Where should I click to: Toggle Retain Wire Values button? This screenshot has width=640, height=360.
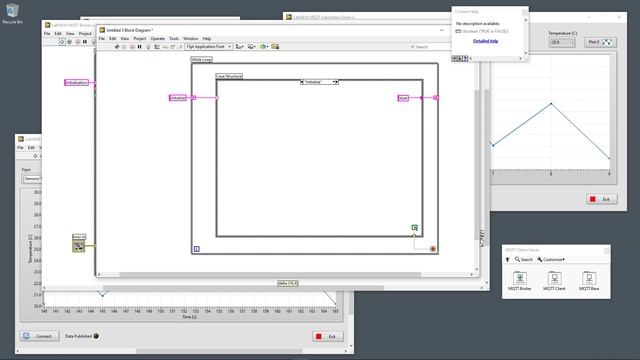[x=157, y=47]
